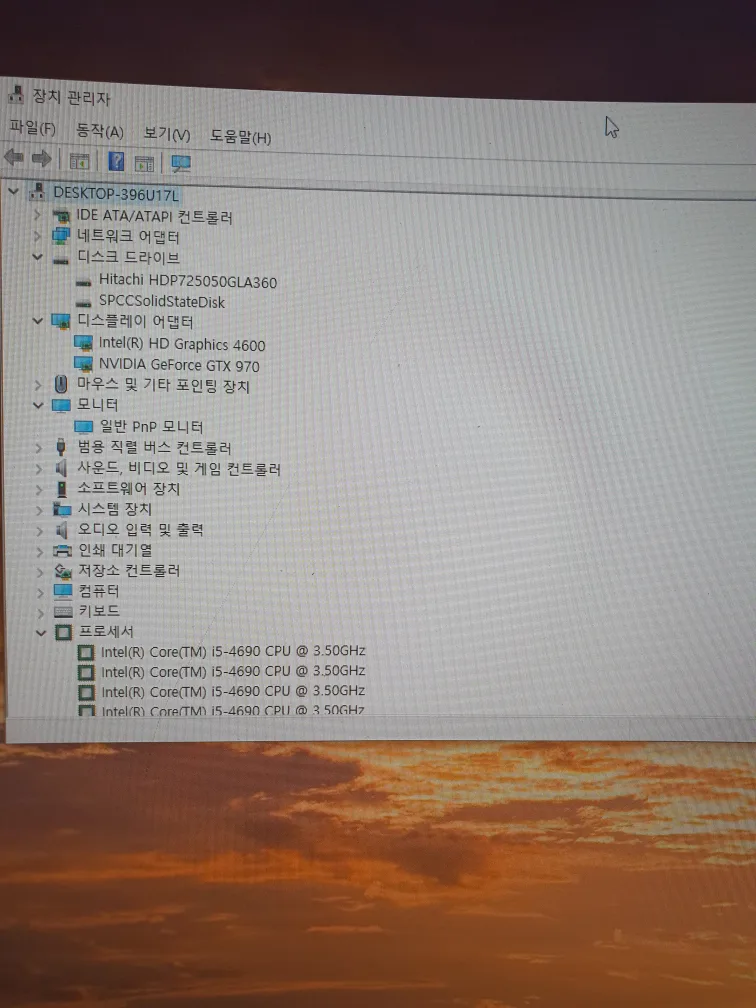756x1008 pixels.
Task: Collapse the 디스플레이 어댑터 category
Action: 37,320
